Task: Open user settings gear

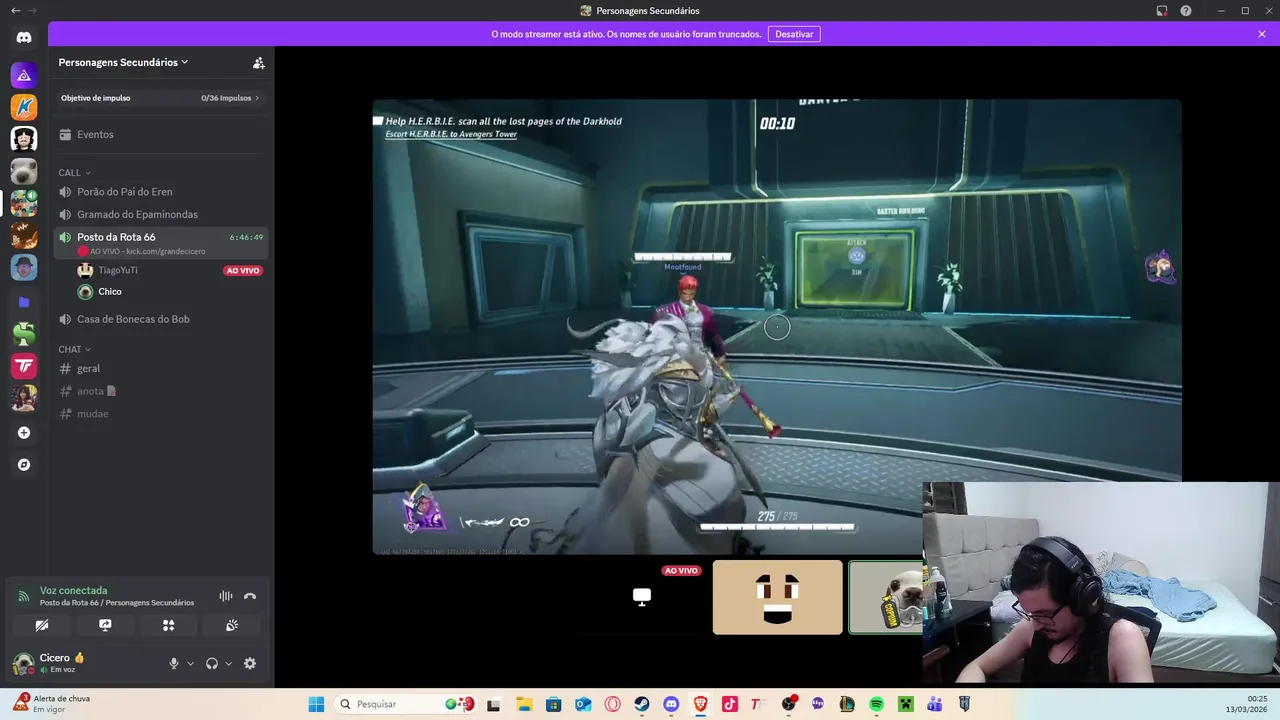Action: coord(250,663)
